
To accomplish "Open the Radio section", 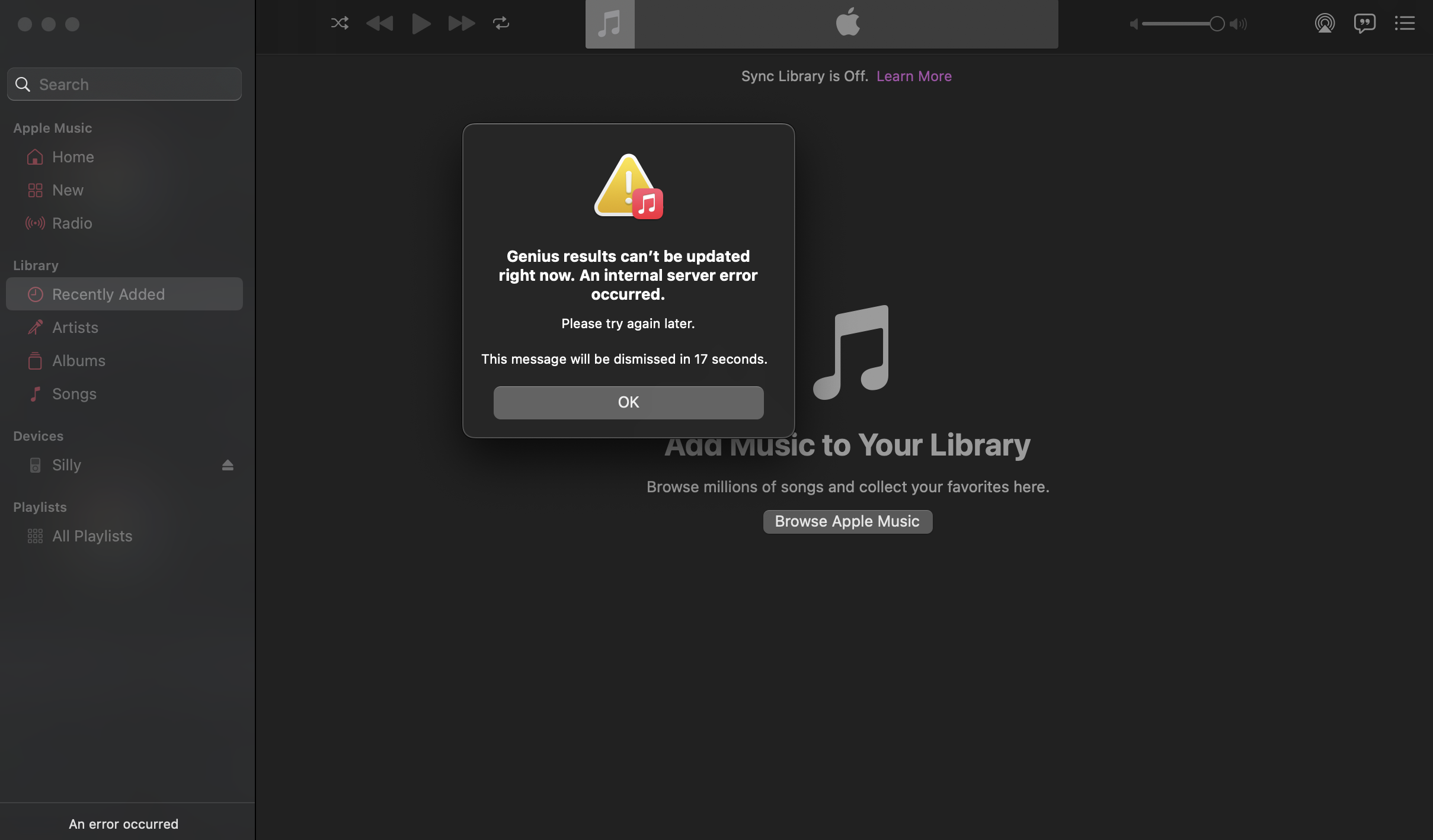I will 72,223.
